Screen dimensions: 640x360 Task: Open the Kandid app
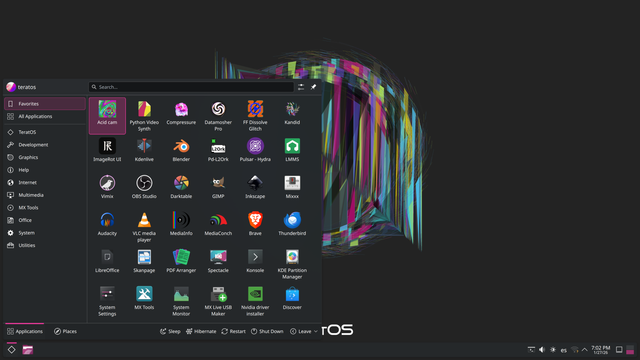click(292, 116)
